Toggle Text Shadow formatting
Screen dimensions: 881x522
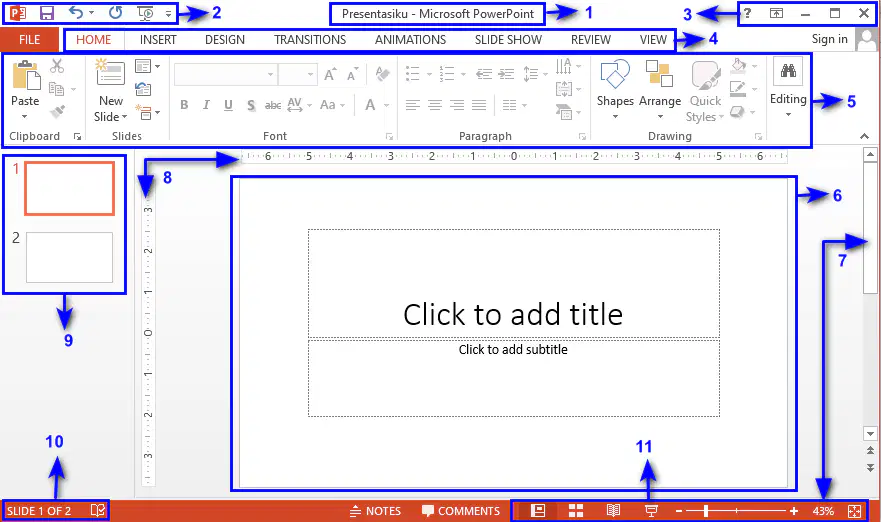[x=251, y=105]
